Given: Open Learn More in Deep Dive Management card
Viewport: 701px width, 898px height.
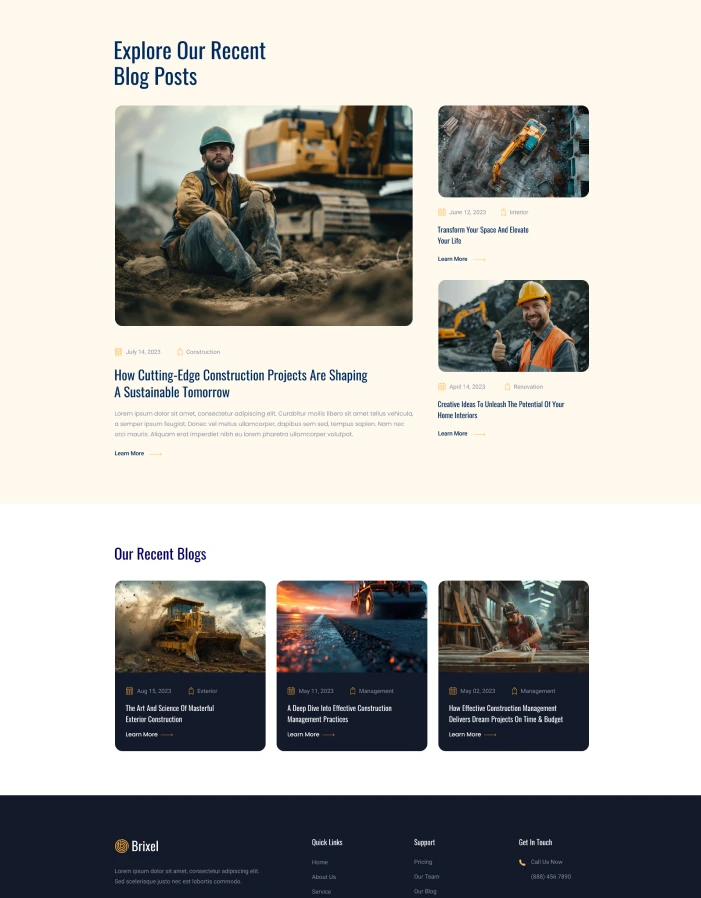Looking at the screenshot, I should [x=303, y=734].
